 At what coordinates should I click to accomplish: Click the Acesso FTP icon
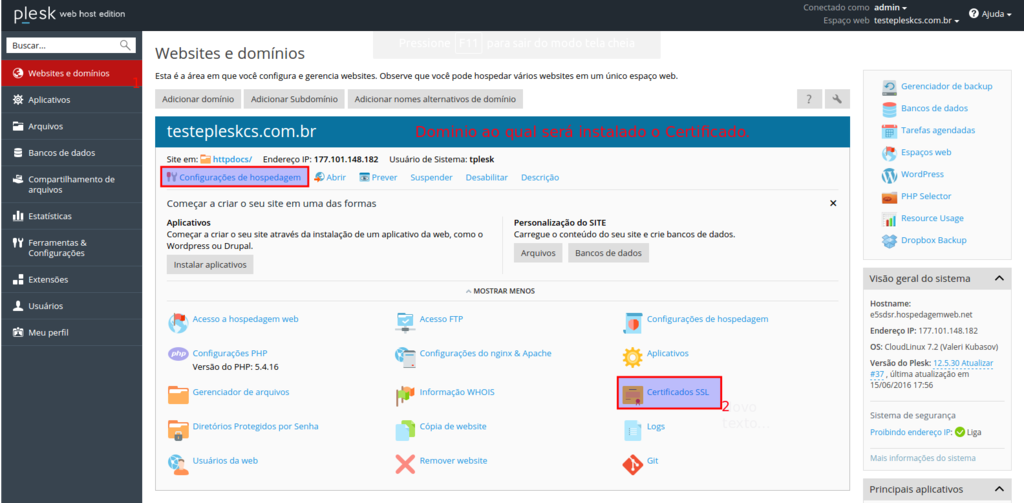point(406,322)
